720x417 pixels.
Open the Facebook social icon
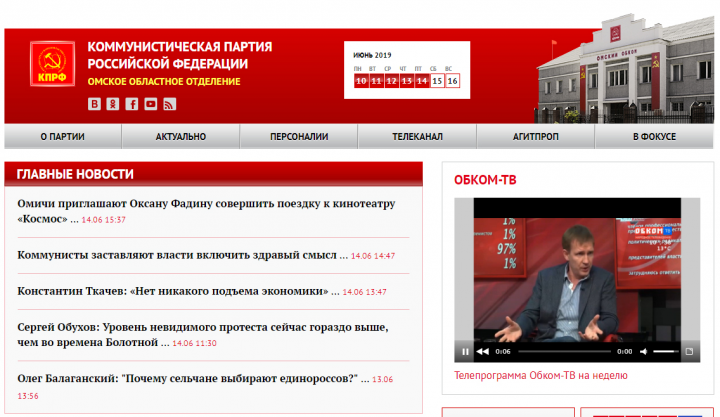pos(132,104)
